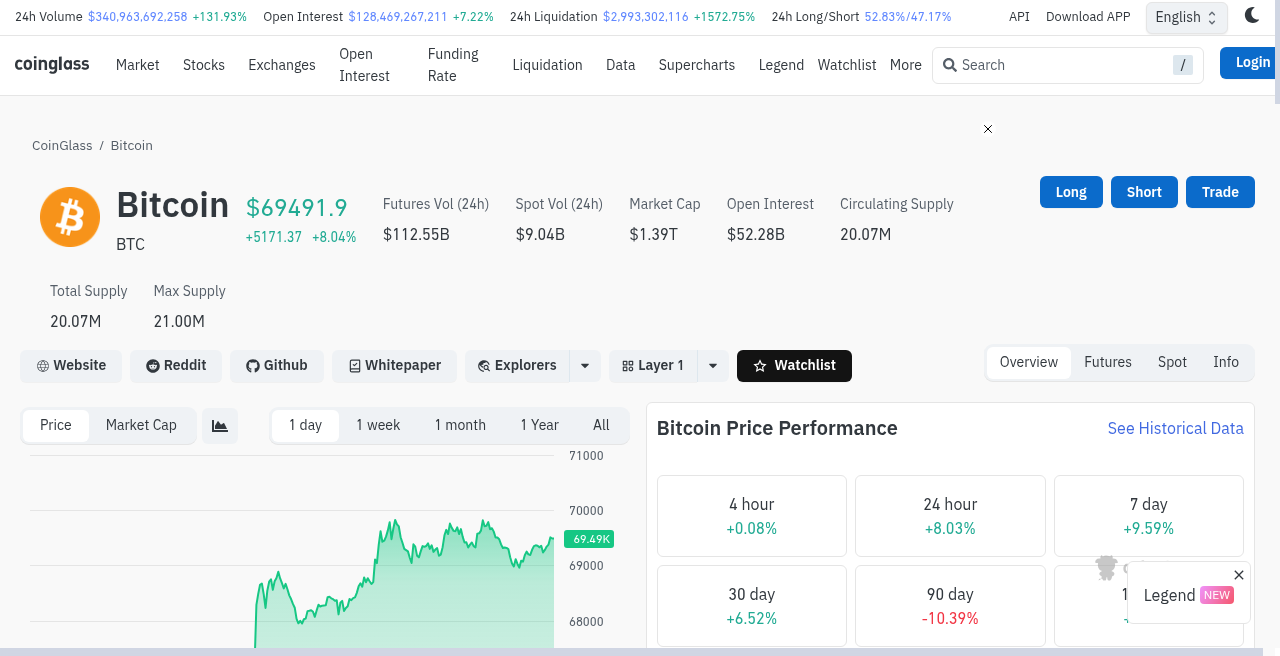
Task: Open the Market menu
Action: click(x=138, y=65)
